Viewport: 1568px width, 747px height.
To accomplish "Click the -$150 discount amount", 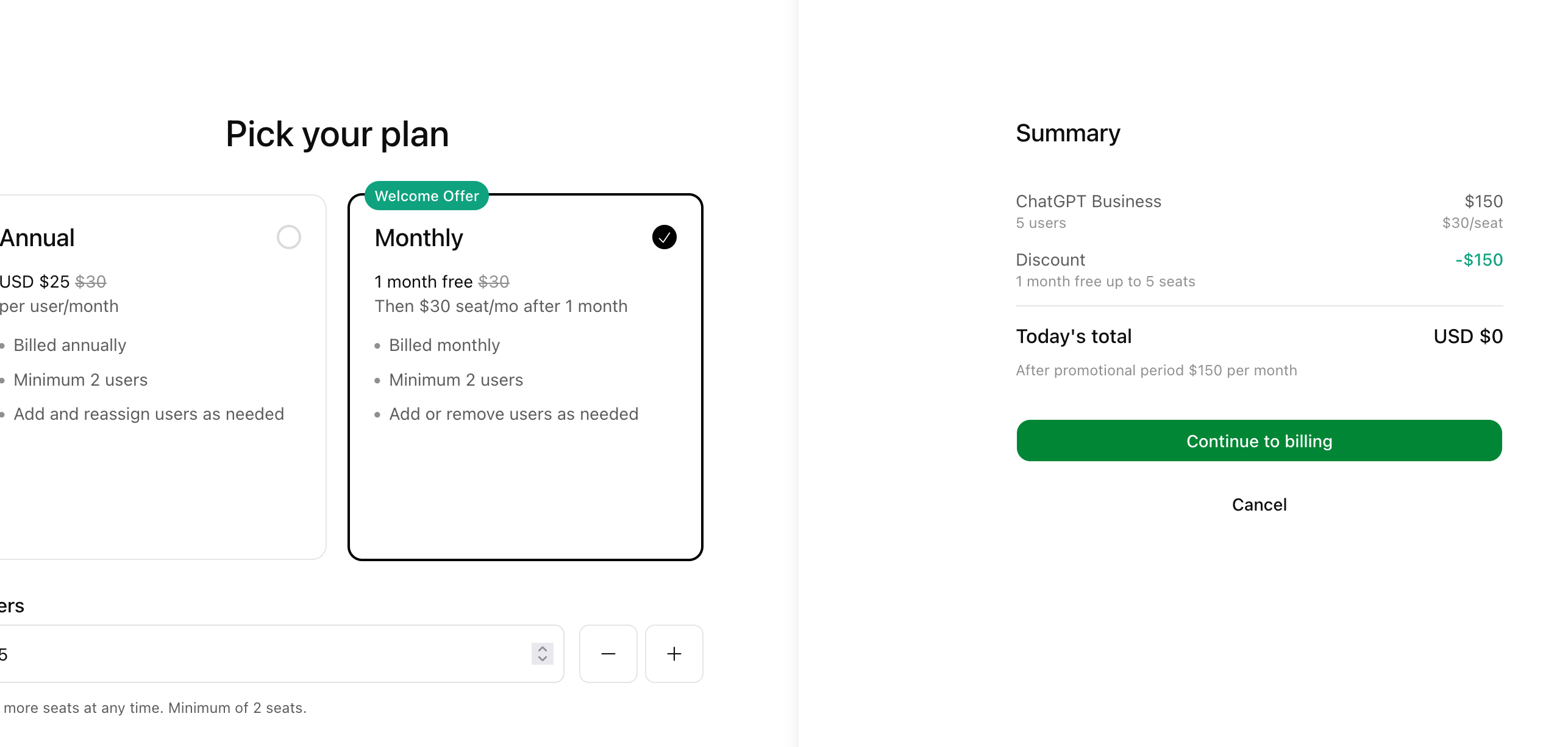I will click(x=1479, y=260).
